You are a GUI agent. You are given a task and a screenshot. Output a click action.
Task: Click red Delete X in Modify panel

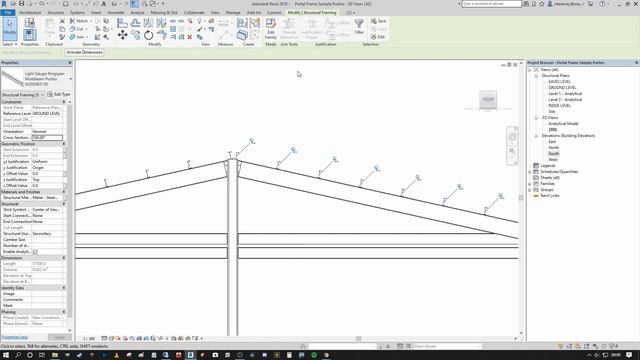pos(190,37)
